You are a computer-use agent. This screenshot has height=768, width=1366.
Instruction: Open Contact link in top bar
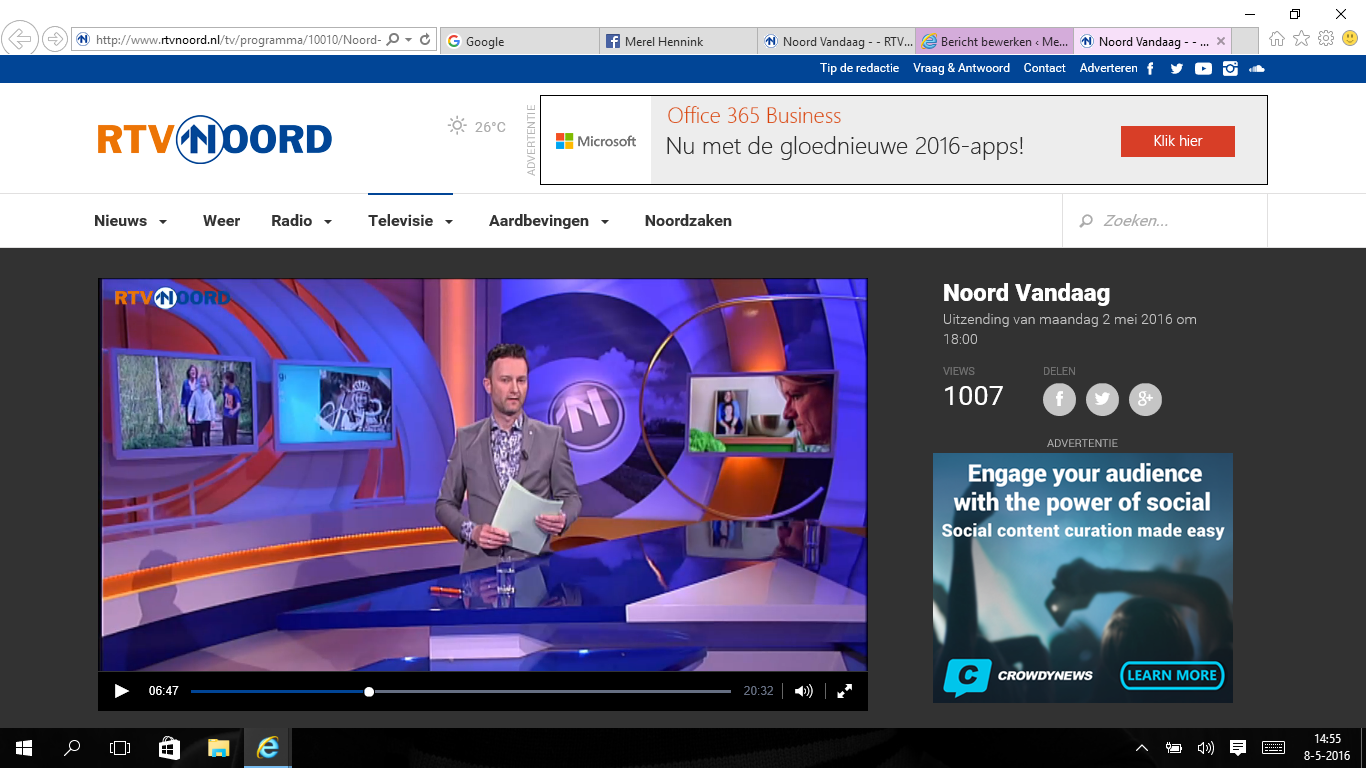[1044, 68]
